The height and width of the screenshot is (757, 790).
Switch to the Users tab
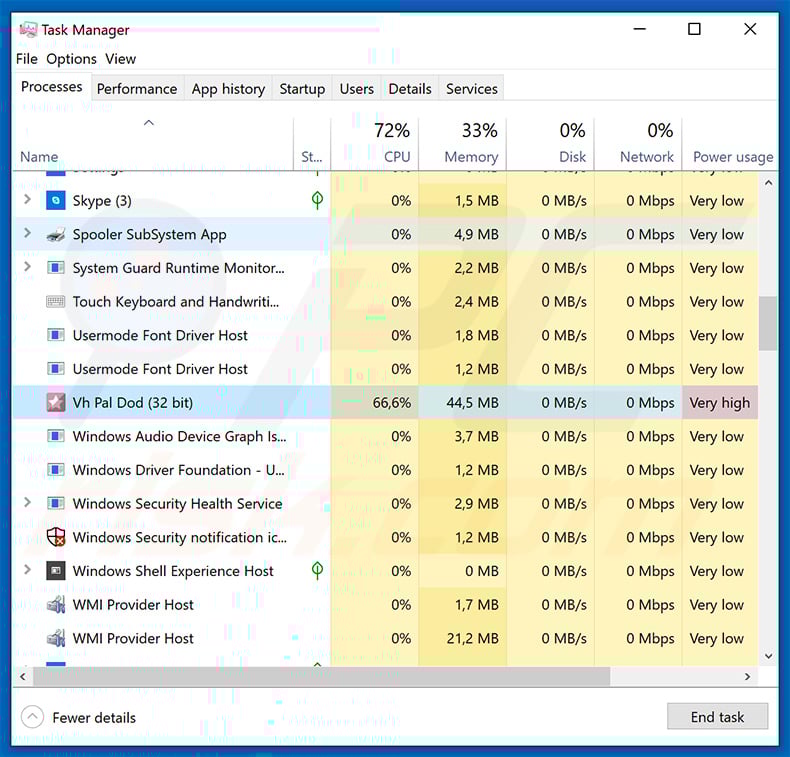pos(357,89)
